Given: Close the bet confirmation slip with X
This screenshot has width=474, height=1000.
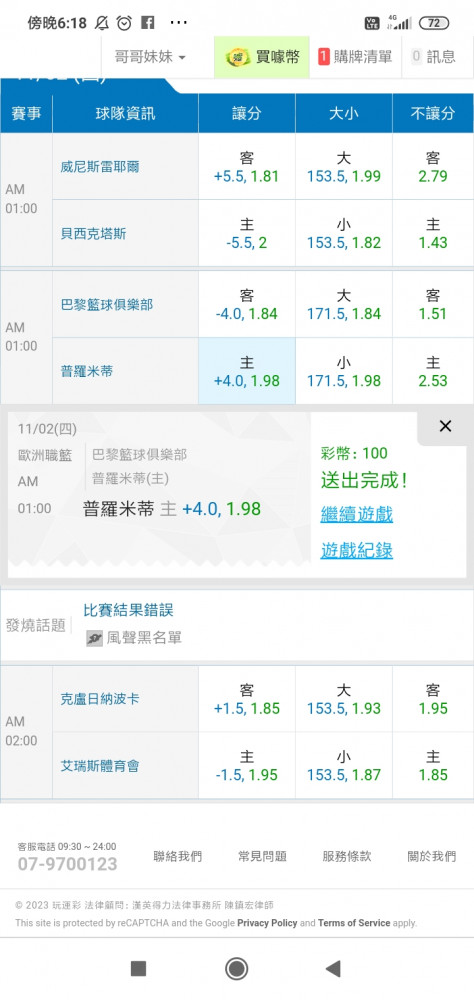Looking at the screenshot, I should pos(445,427).
